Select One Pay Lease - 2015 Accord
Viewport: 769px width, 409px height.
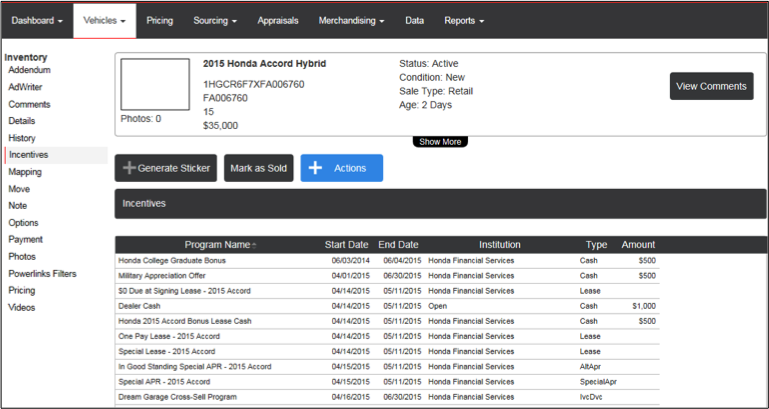click(x=387, y=337)
